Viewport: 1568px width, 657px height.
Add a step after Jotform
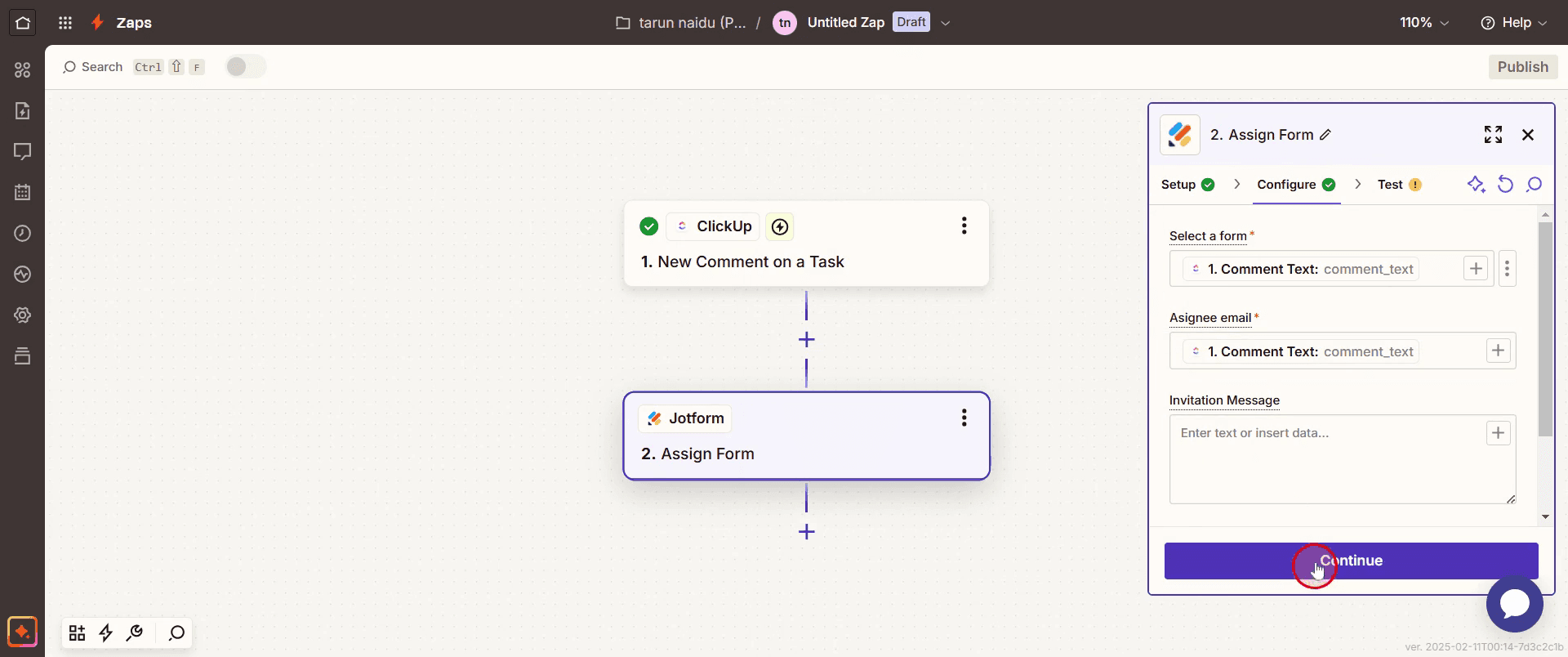(x=806, y=532)
